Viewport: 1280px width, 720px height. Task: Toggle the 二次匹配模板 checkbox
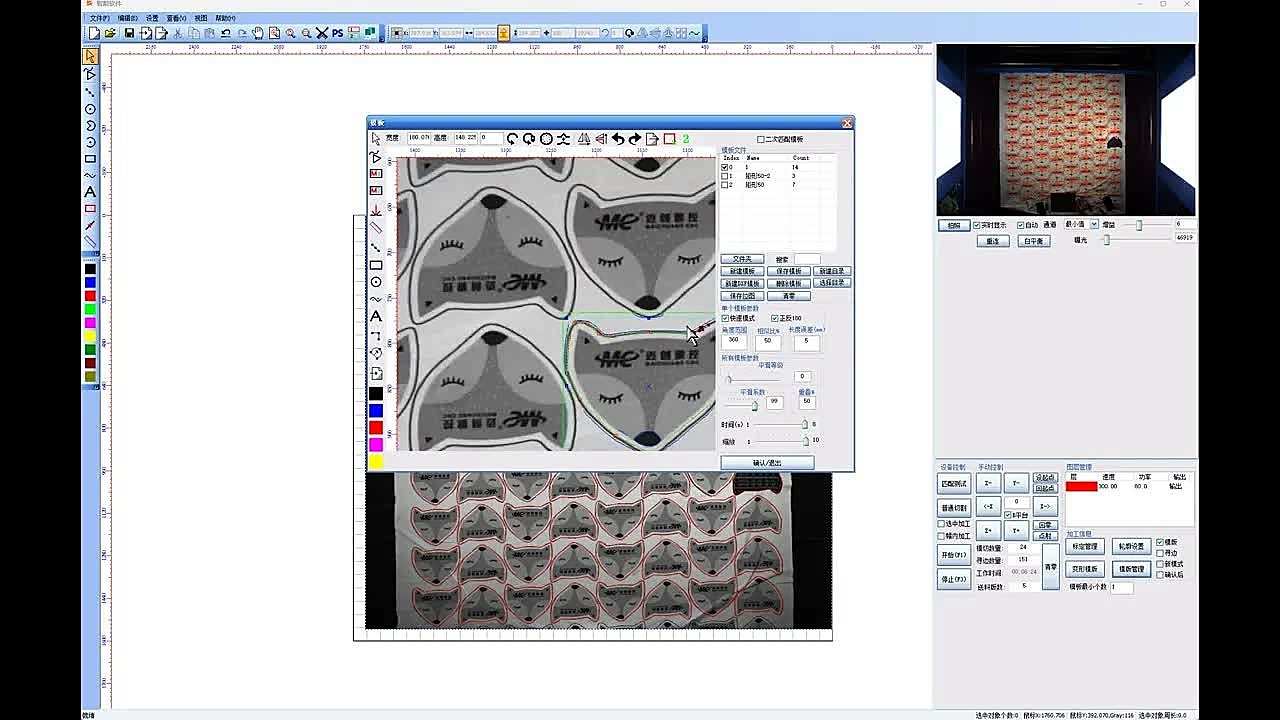(761, 139)
